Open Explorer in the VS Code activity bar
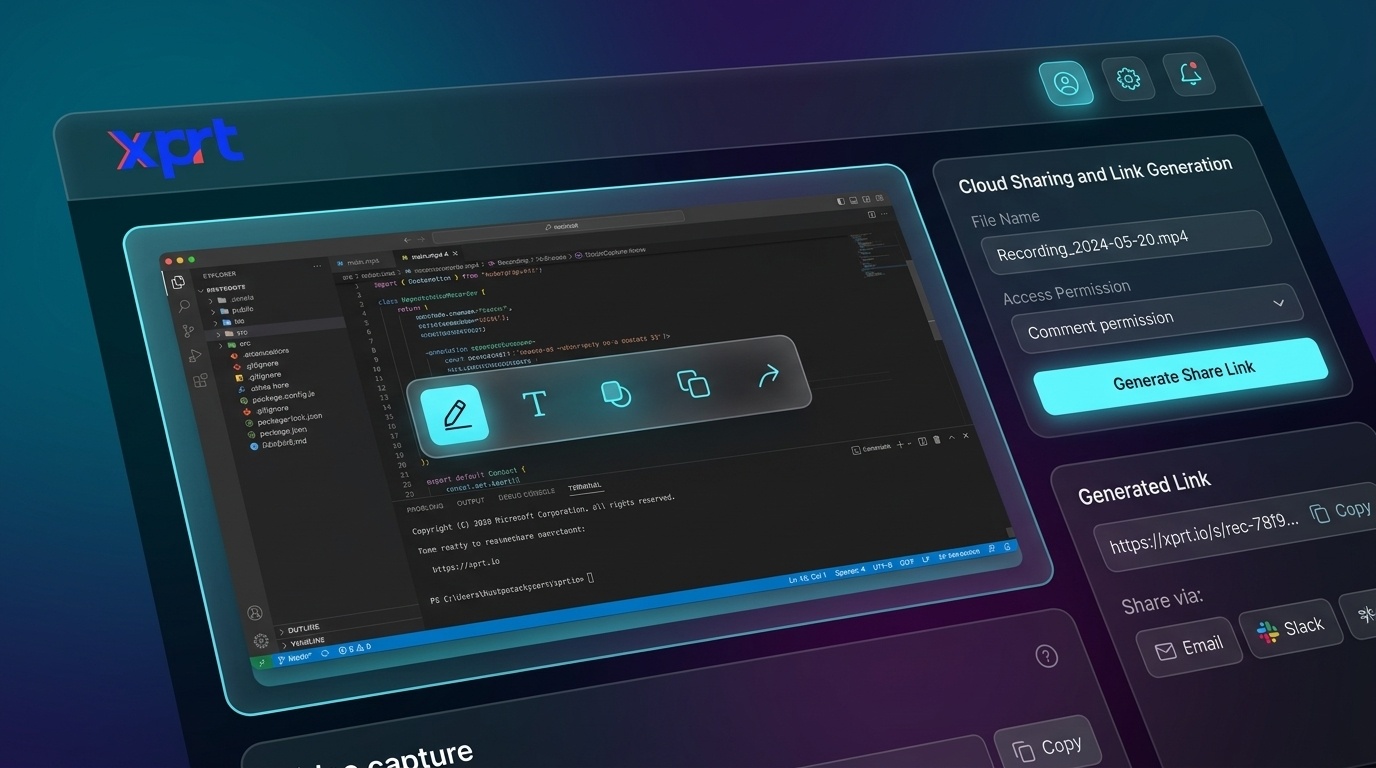This screenshot has width=1376, height=768. tap(178, 283)
